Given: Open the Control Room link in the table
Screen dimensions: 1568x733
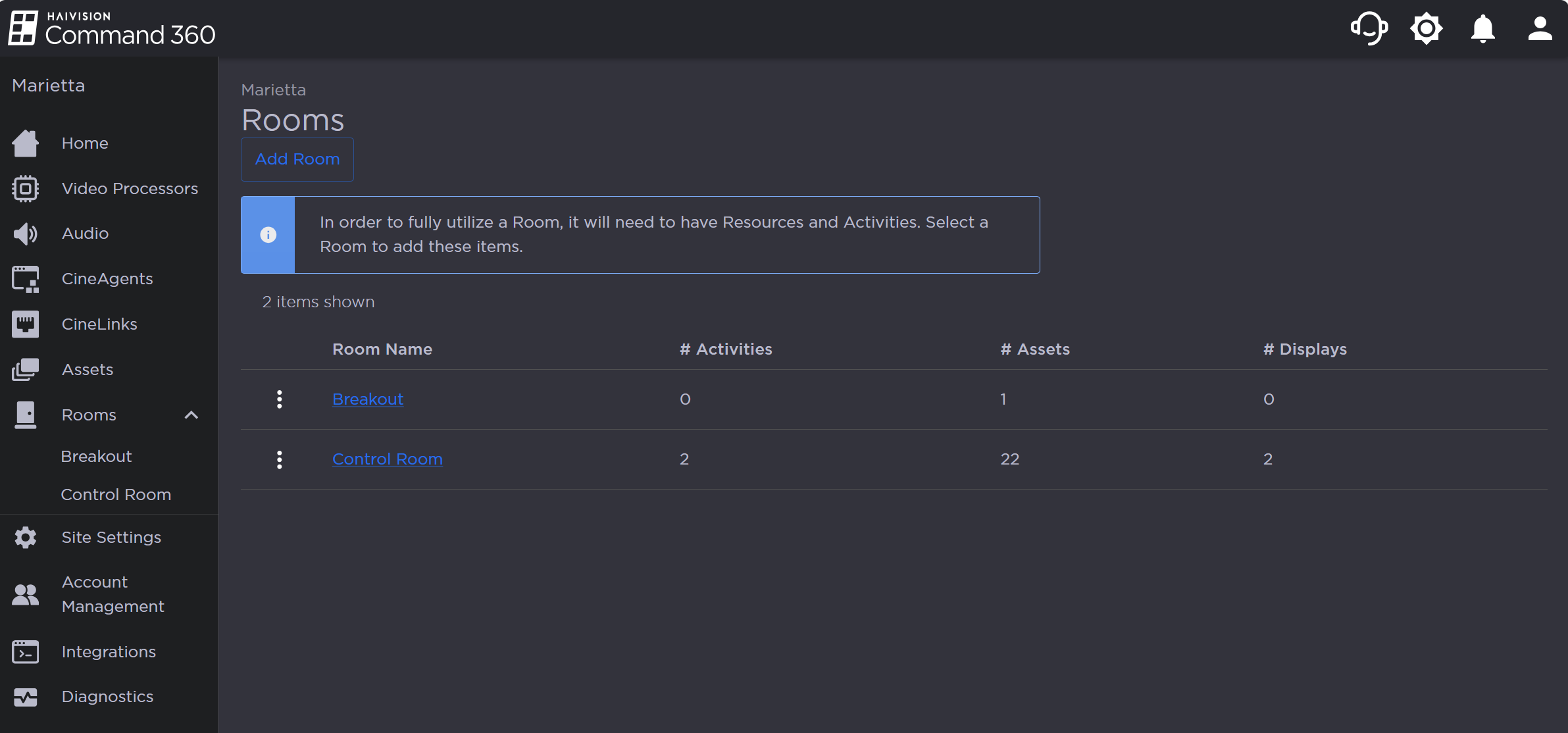Looking at the screenshot, I should (x=387, y=459).
